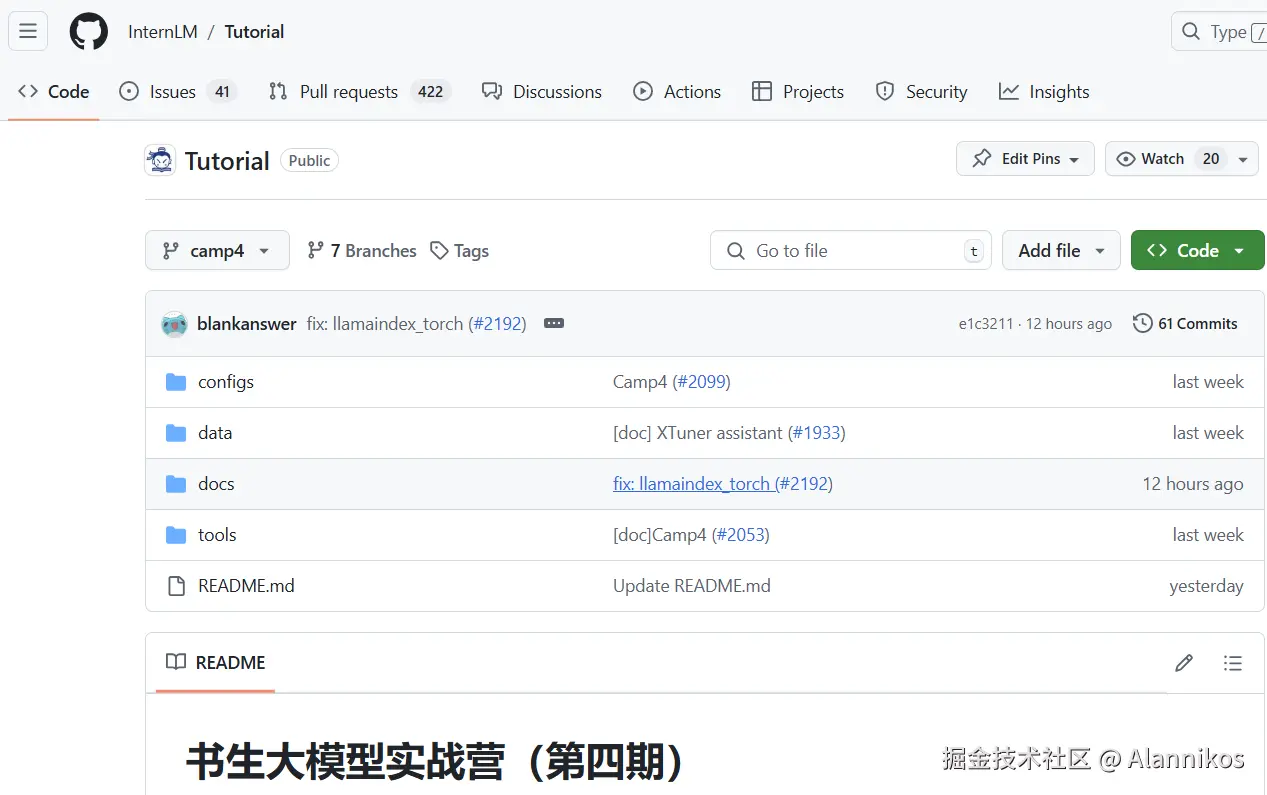Click the data folder icon

pos(176,433)
